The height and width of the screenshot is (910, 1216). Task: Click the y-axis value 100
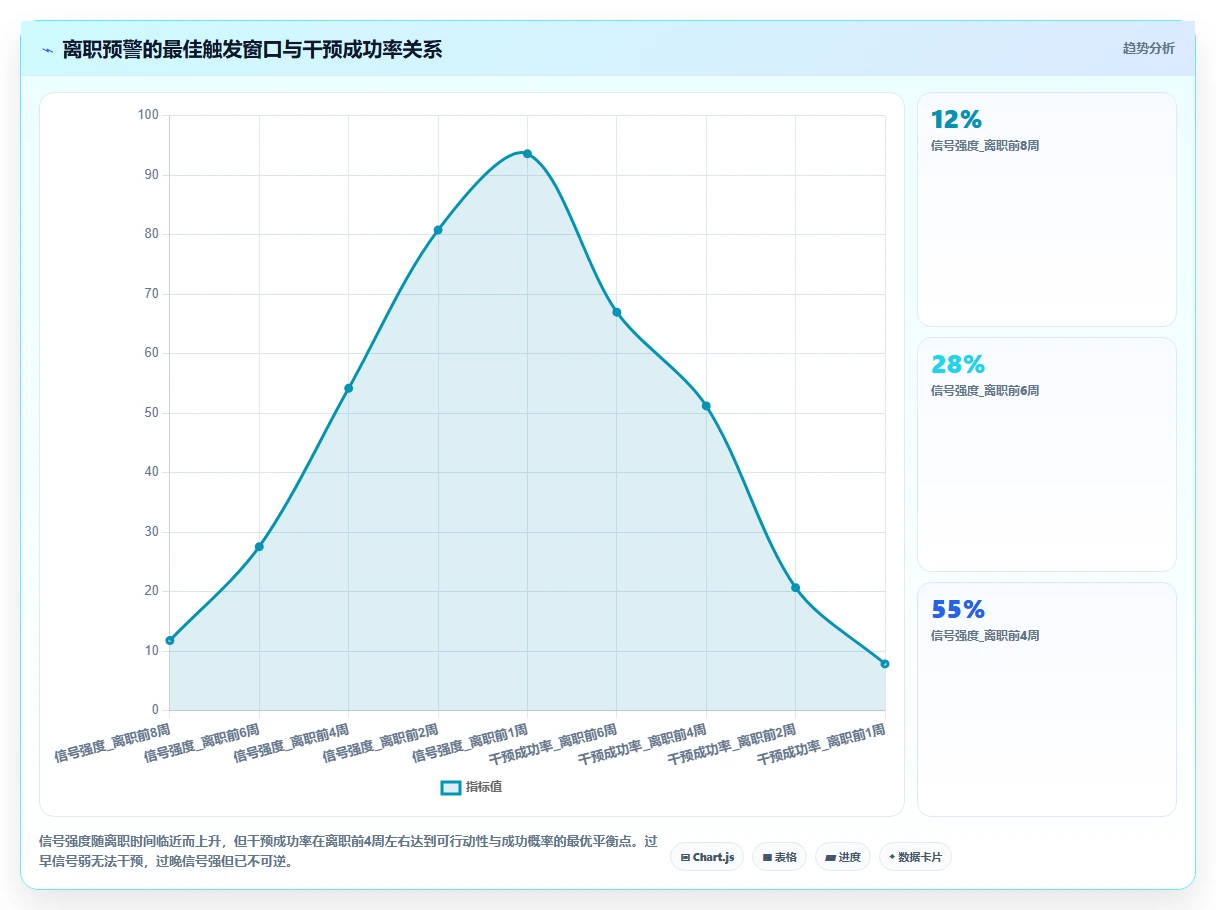pos(149,115)
